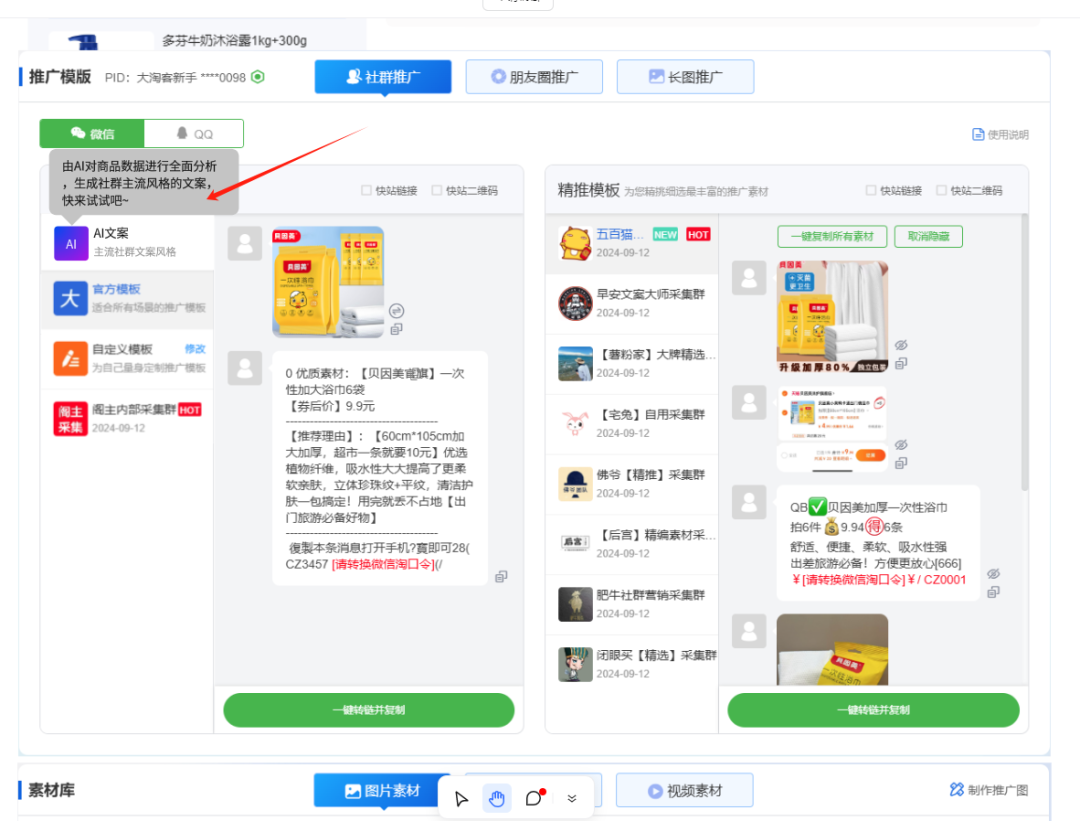Copy the order screenshot image with the copy icon
This screenshot has width=1080, height=821.
[901, 463]
